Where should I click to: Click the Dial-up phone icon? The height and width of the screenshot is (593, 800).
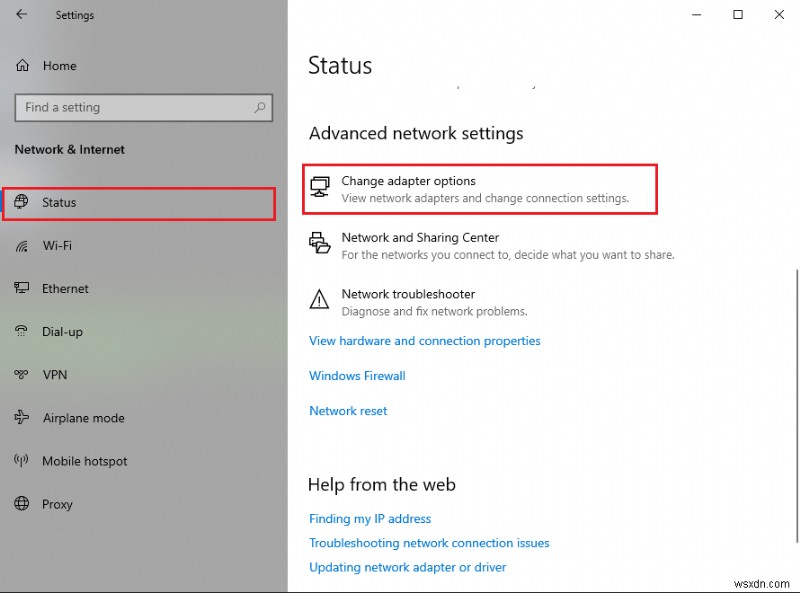click(21, 331)
